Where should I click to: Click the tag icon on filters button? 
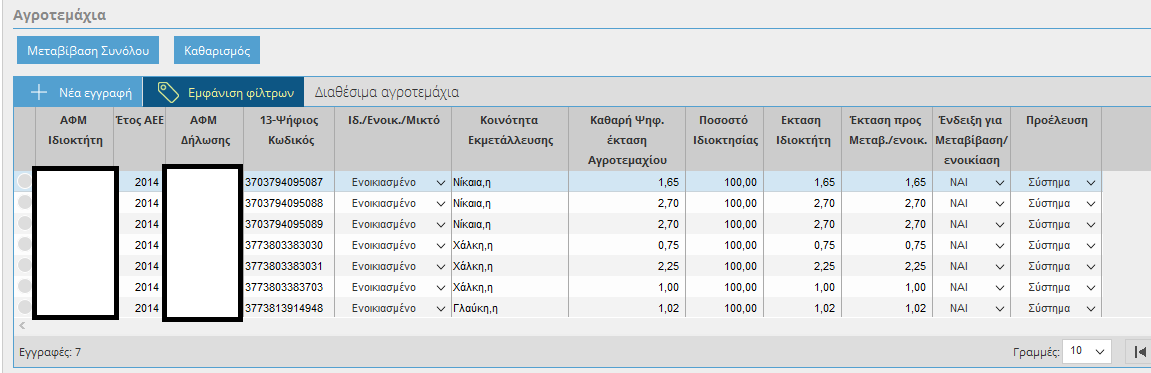[169, 93]
